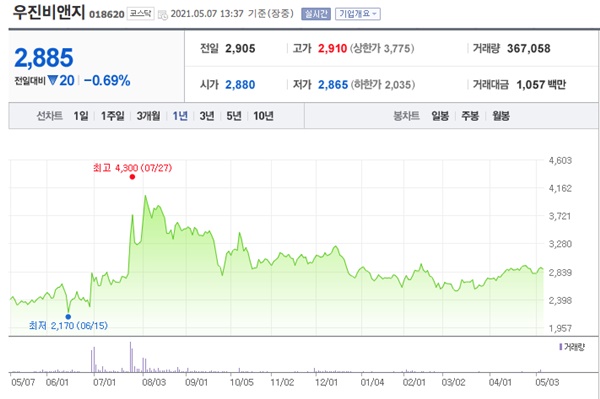The height and width of the screenshot is (399, 600).
Task: Click the stock code 018620
Action: click(x=107, y=15)
